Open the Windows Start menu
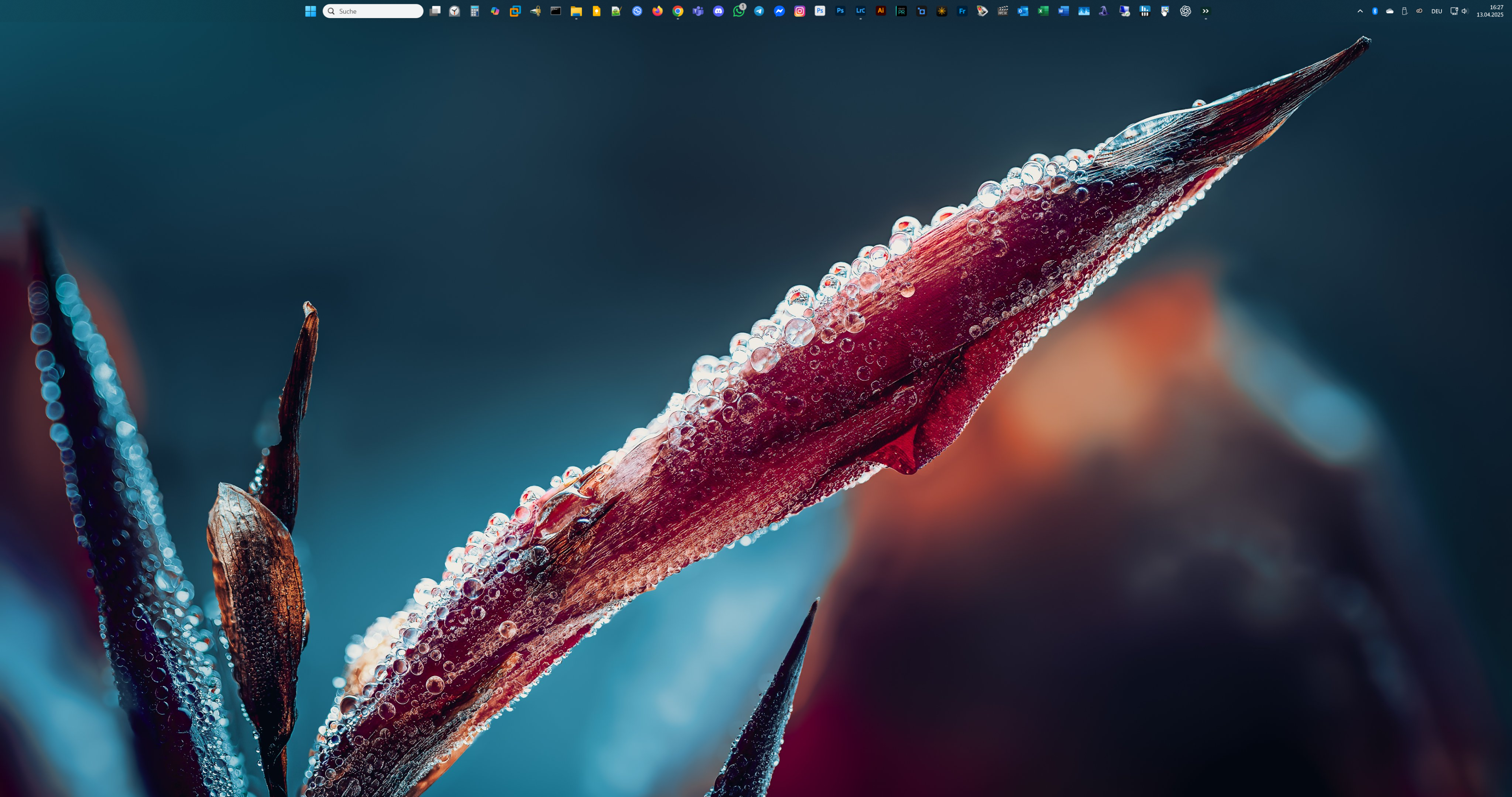 (311, 11)
